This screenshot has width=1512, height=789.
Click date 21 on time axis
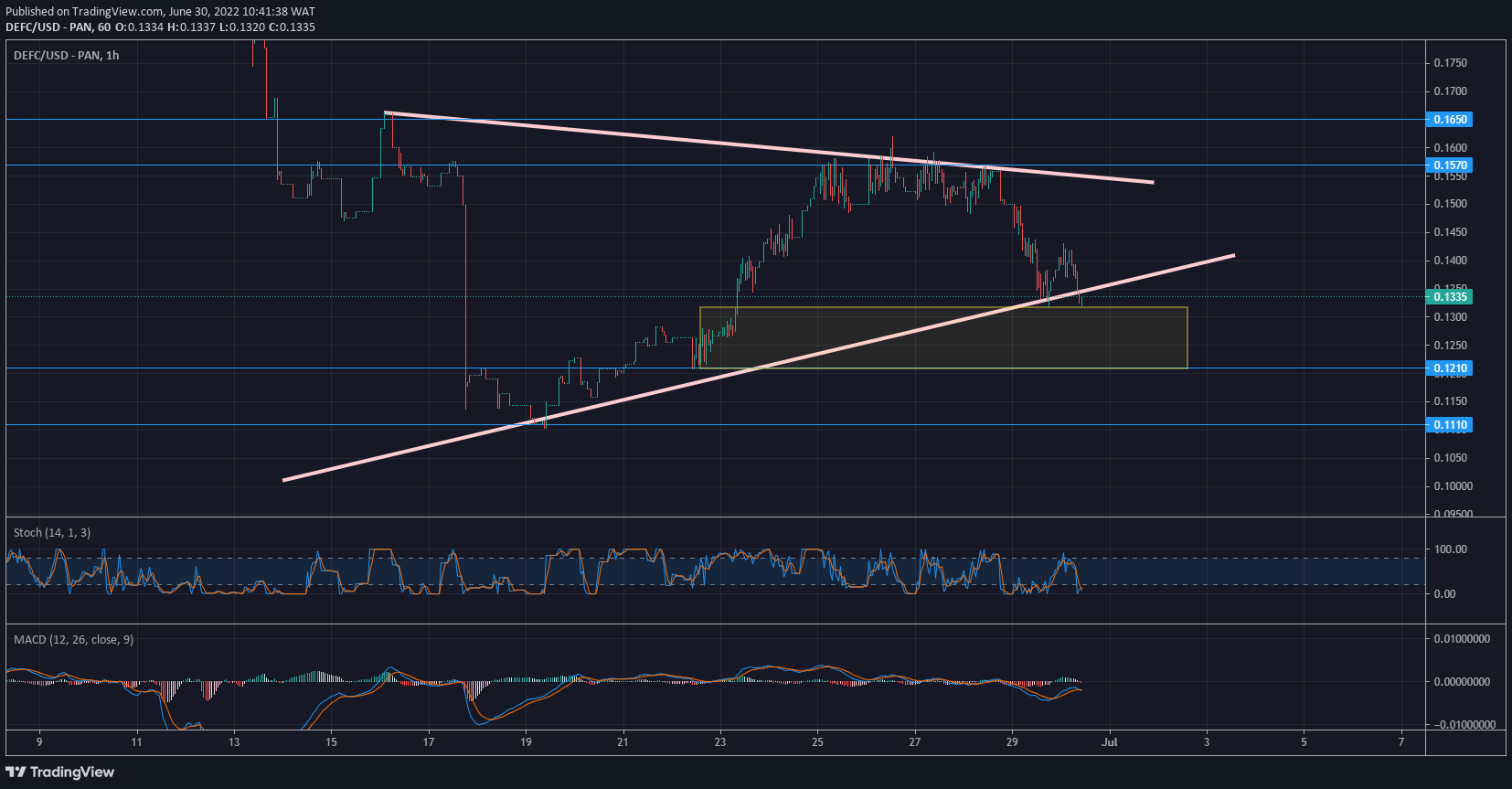[x=623, y=742]
